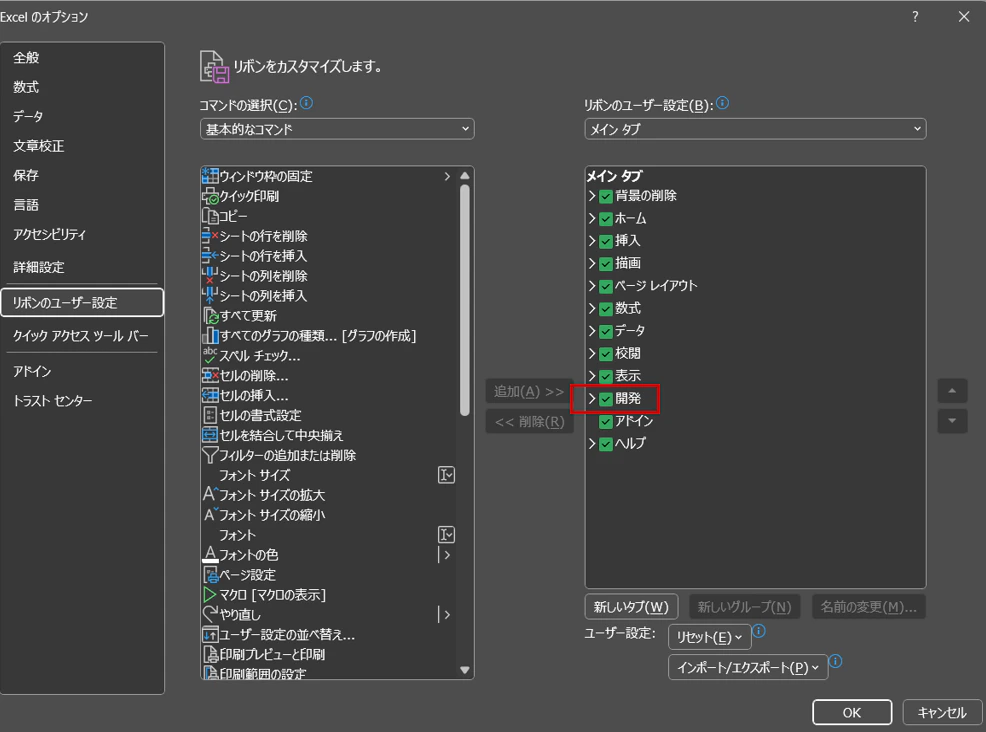
Task: Switch to クイック アクセス ツール バー category
Action: pos(82,336)
